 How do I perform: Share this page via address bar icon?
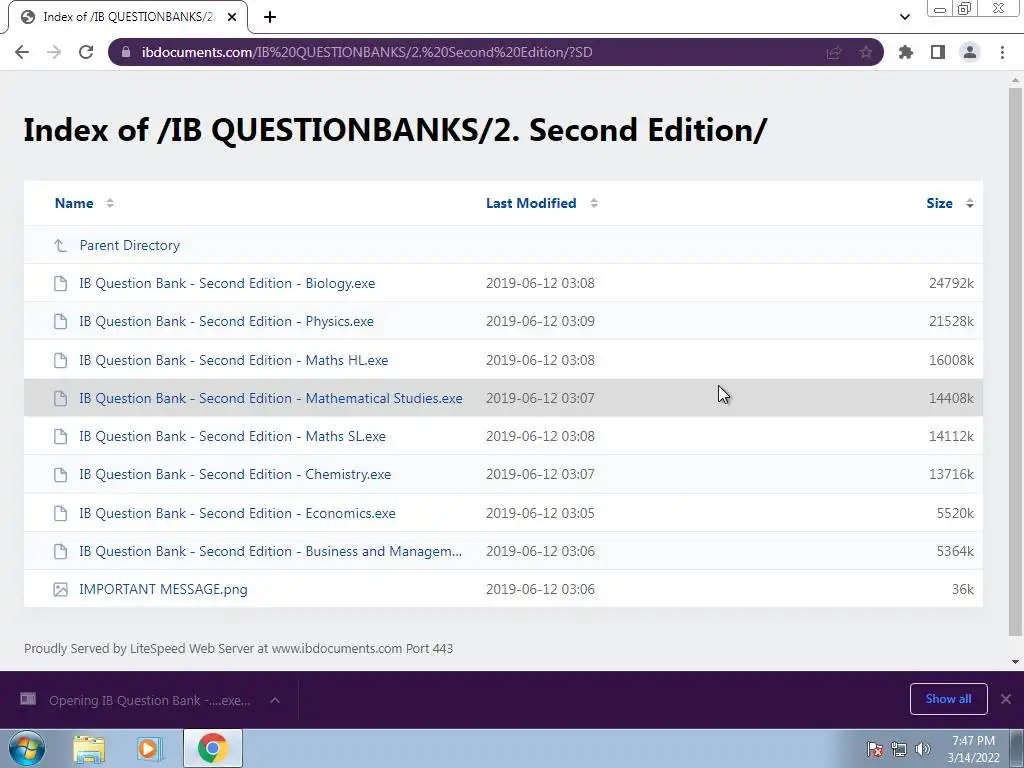[x=834, y=52]
